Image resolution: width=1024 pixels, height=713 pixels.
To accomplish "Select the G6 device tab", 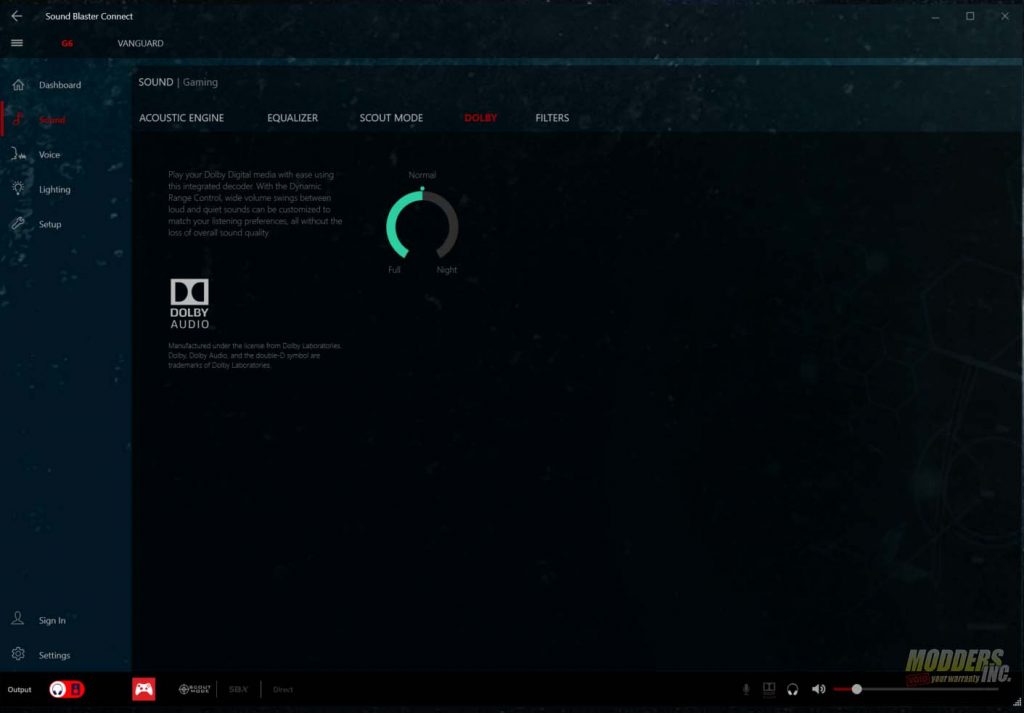I will [67, 44].
